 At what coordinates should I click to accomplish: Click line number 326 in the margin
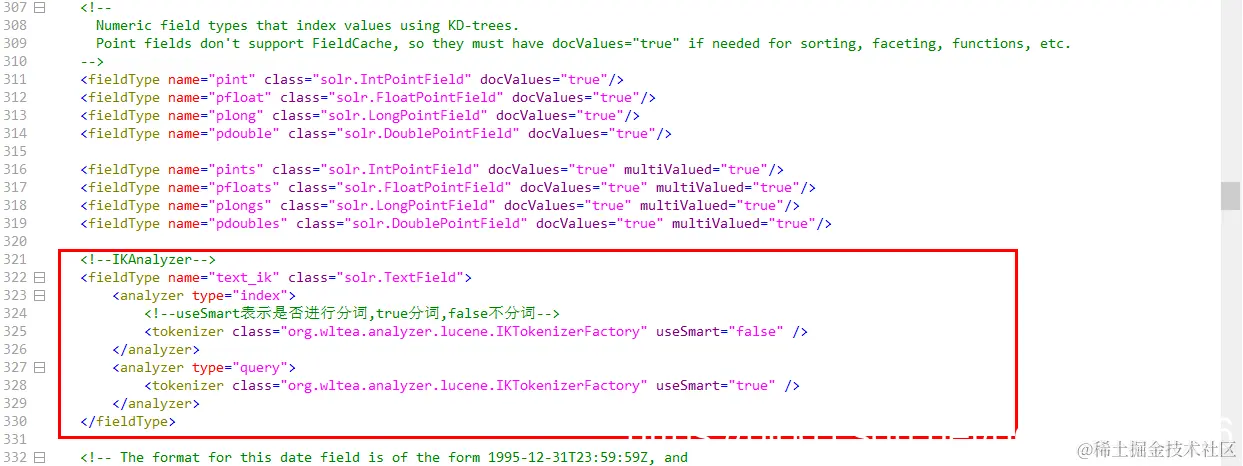click(15, 349)
